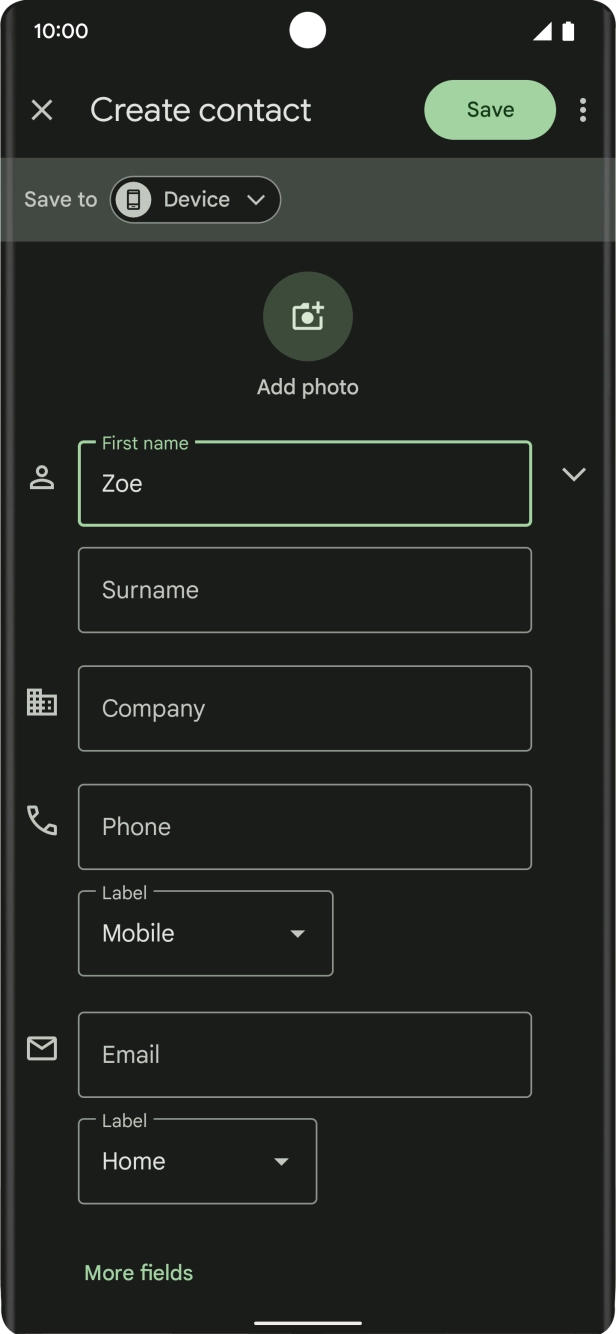Screen dimensions: 616x1334
Task: Tap the Surname input field
Action: [305, 590]
